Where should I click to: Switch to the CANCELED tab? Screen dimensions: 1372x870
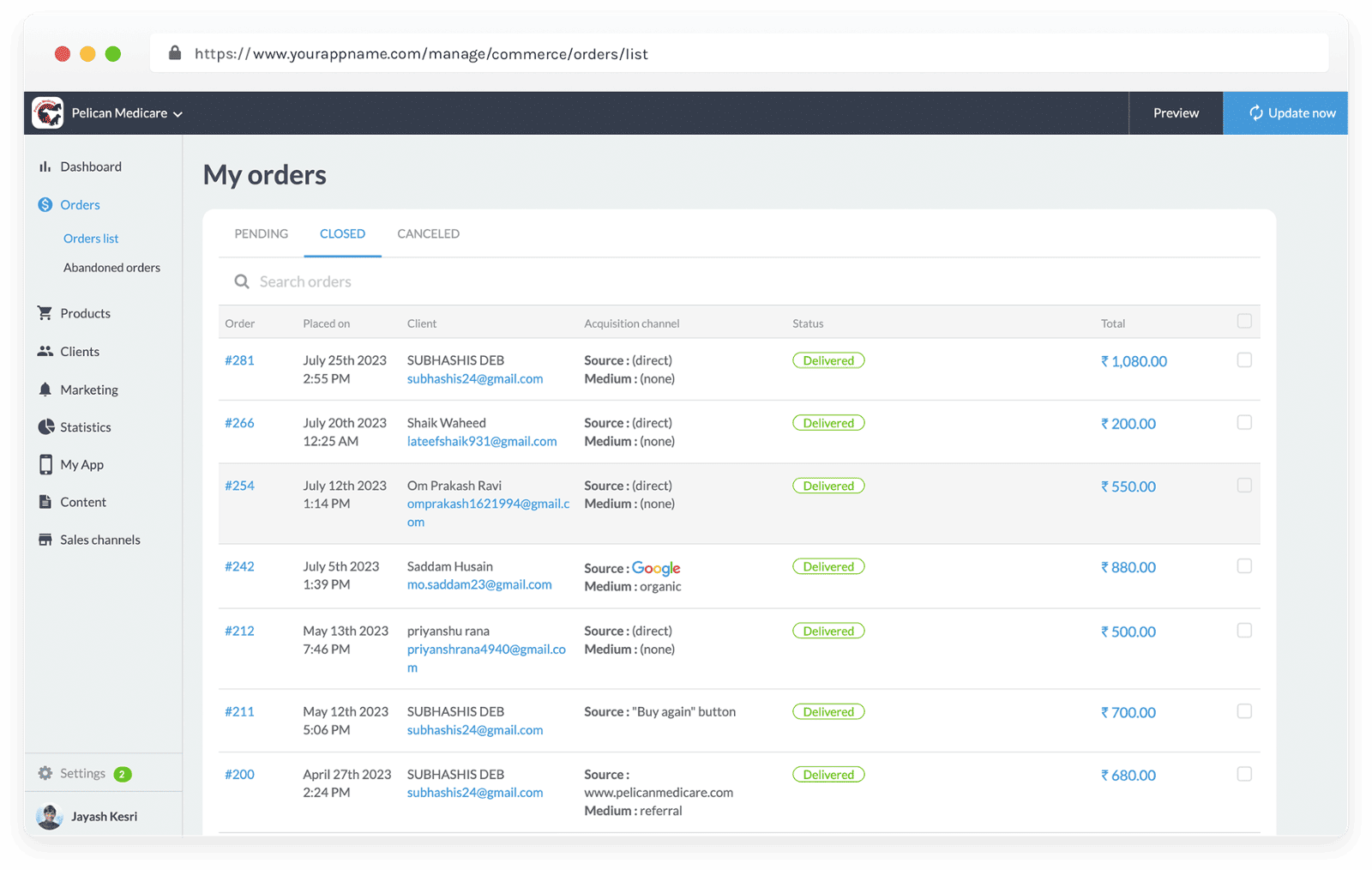(x=427, y=233)
